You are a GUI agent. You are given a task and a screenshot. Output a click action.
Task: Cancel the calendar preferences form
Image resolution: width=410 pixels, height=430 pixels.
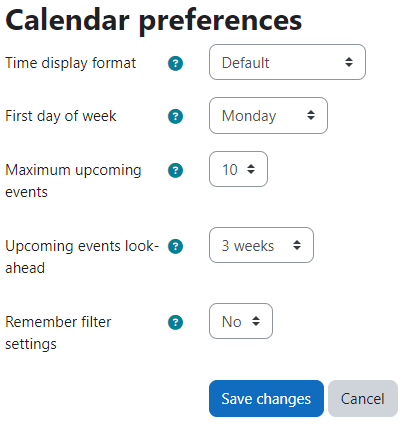pos(363,399)
